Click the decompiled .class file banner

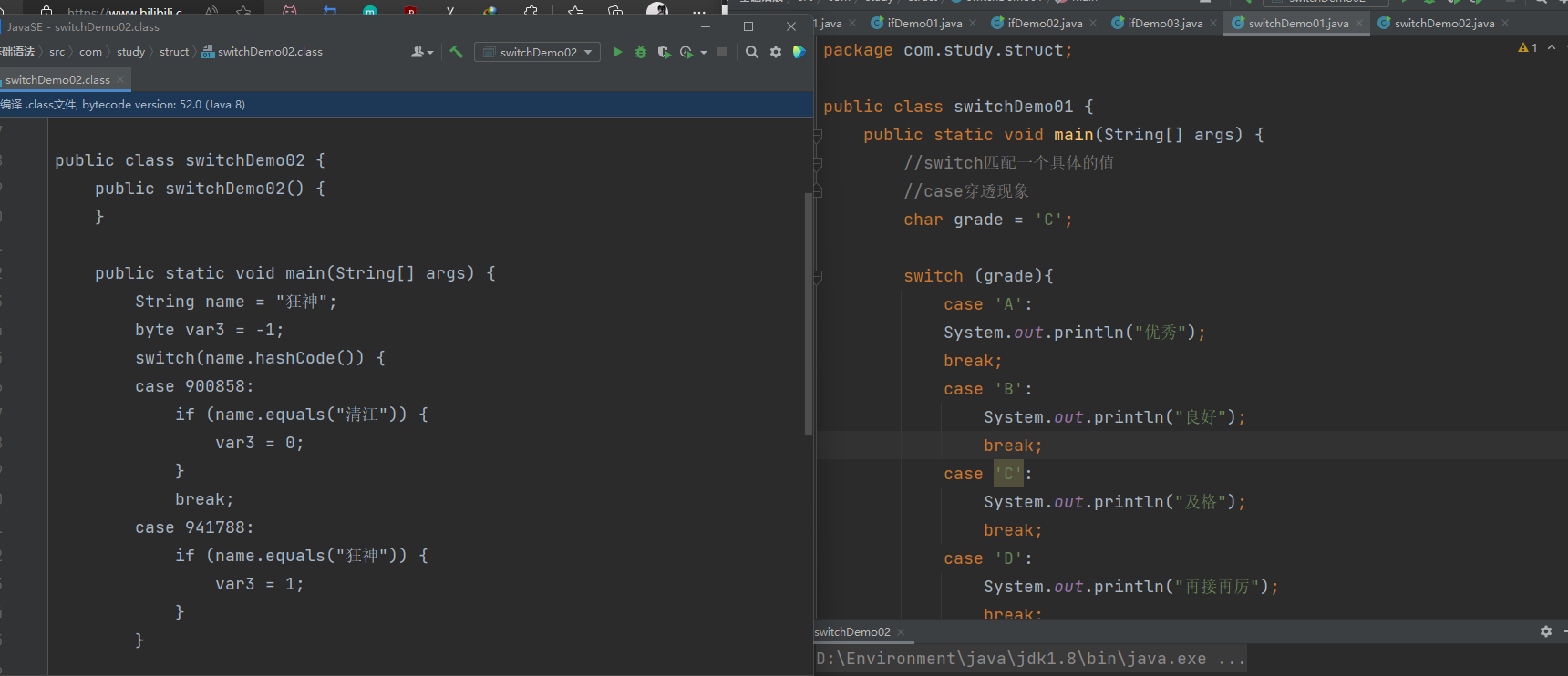click(407, 104)
